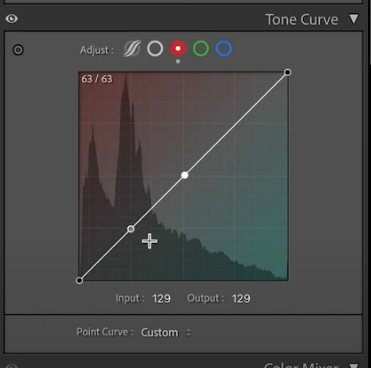371x368 pixels.
Task: Expand the Color Mixer panel triangle
Action: [354, 365]
